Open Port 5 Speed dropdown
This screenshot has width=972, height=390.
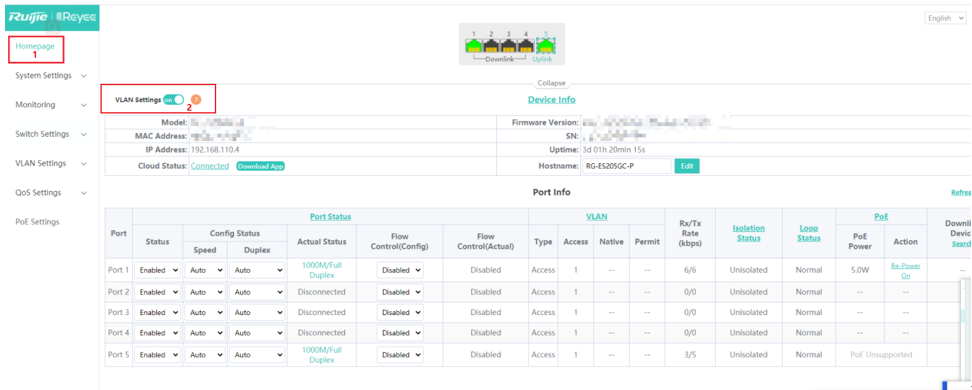[x=205, y=355]
